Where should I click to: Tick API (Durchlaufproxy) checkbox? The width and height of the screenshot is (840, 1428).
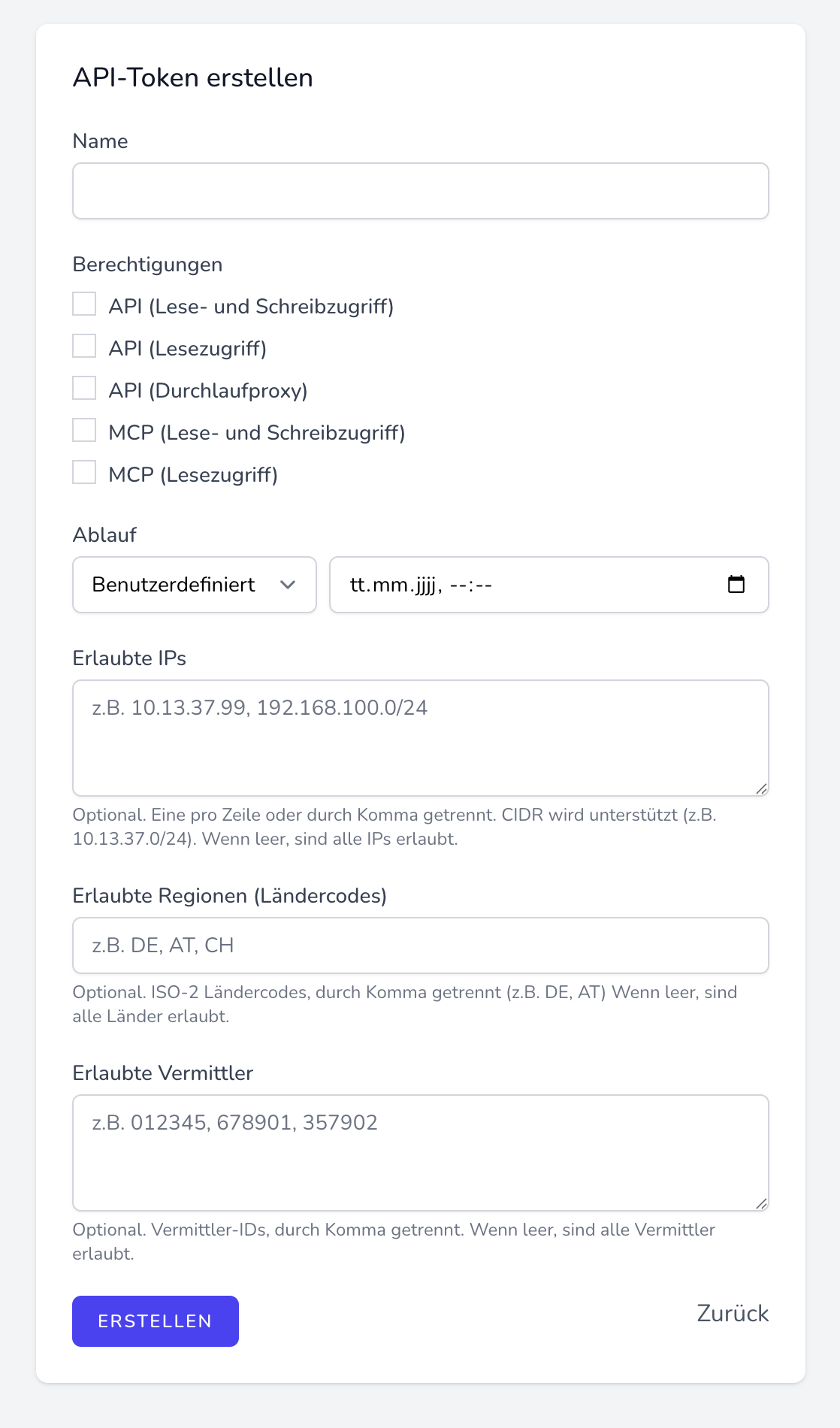84,389
